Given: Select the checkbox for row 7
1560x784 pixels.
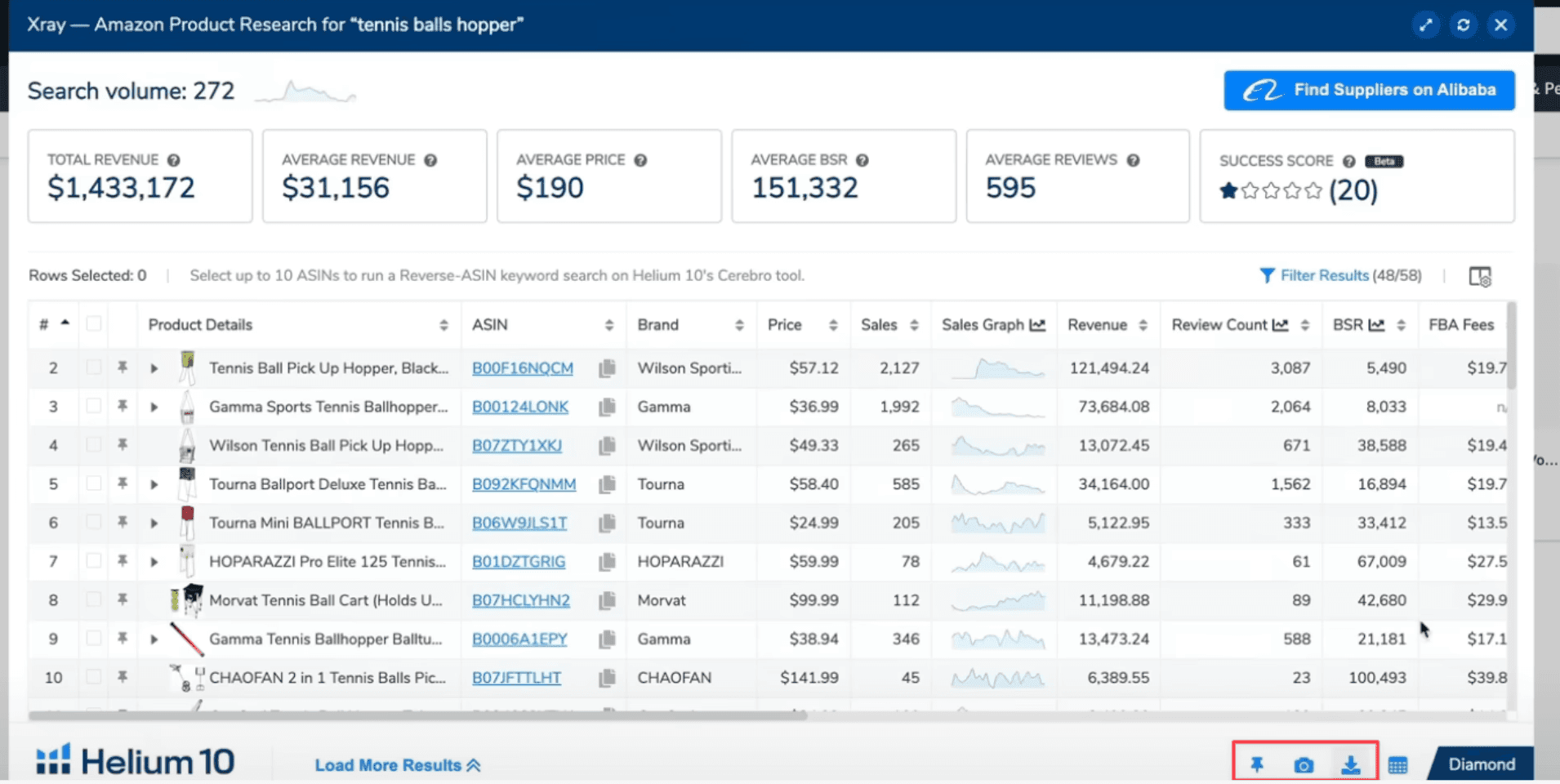Looking at the screenshot, I should (x=94, y=561).
